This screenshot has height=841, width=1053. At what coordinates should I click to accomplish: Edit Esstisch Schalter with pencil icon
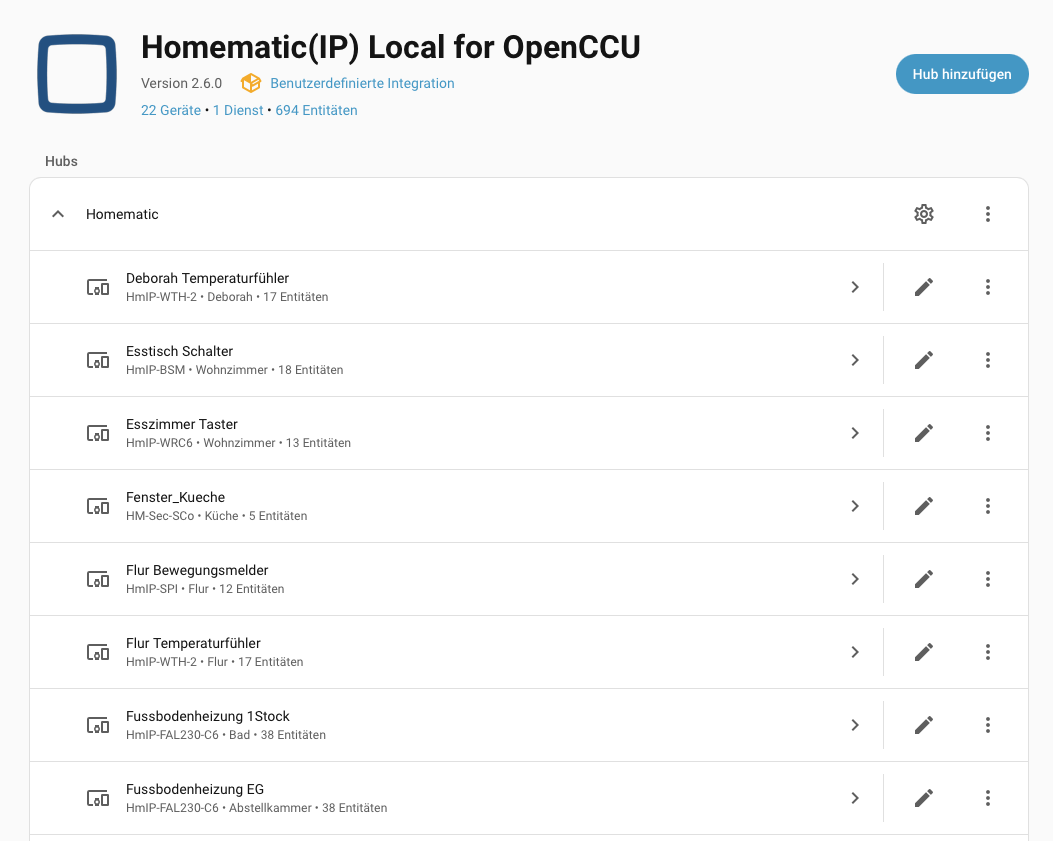pos(924,360)
